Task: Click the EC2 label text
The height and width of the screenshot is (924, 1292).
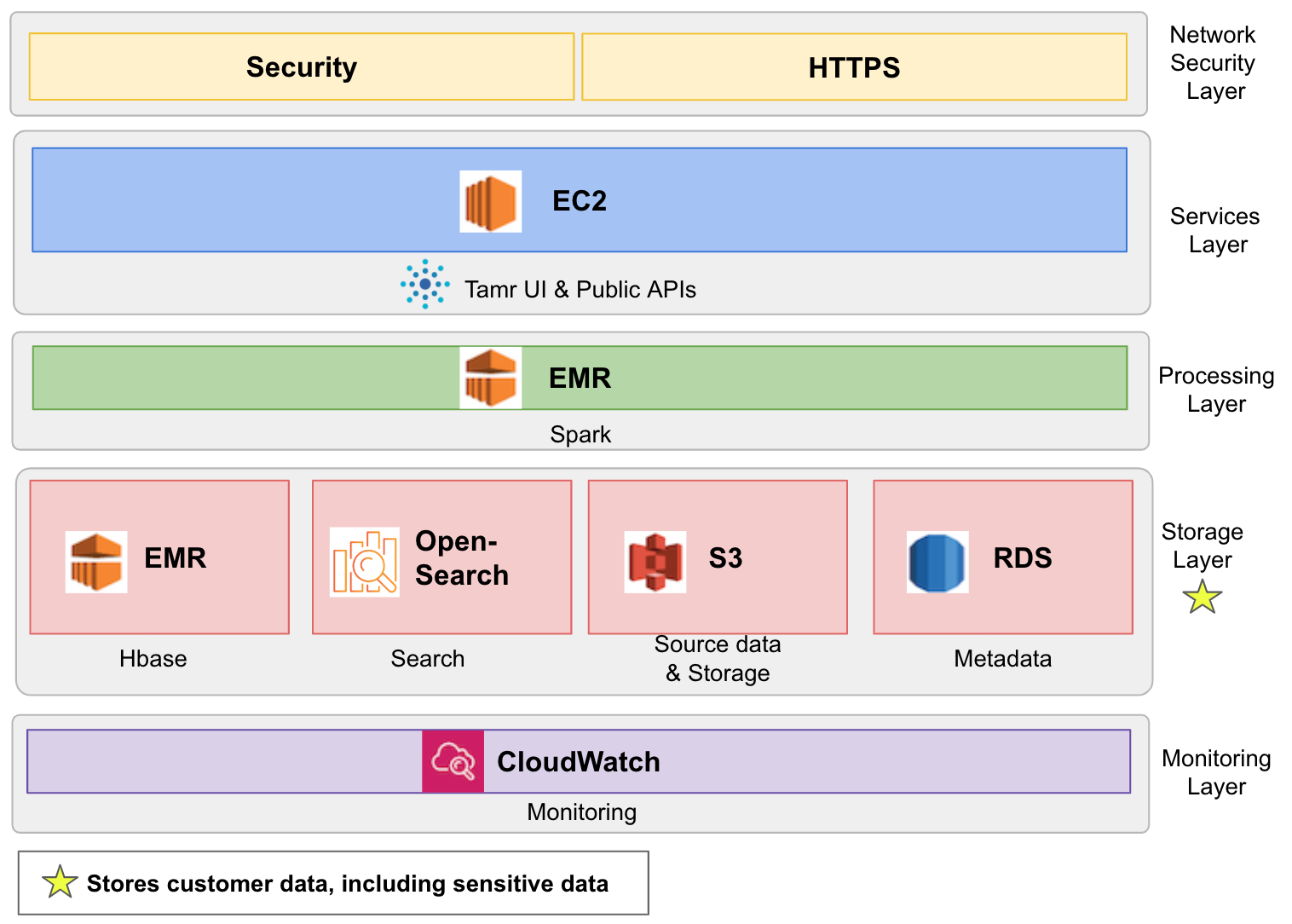Action: coord(580,201)
